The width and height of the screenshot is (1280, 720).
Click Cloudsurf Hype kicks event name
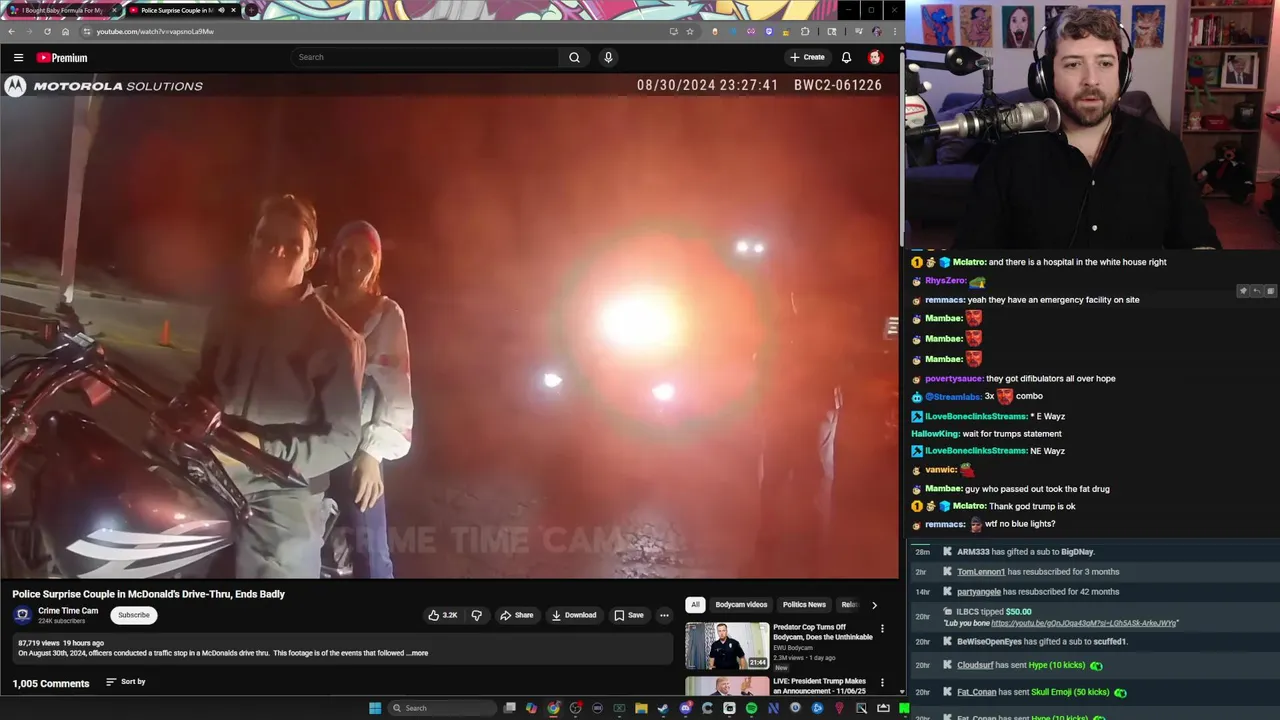(x=975, y=665)
